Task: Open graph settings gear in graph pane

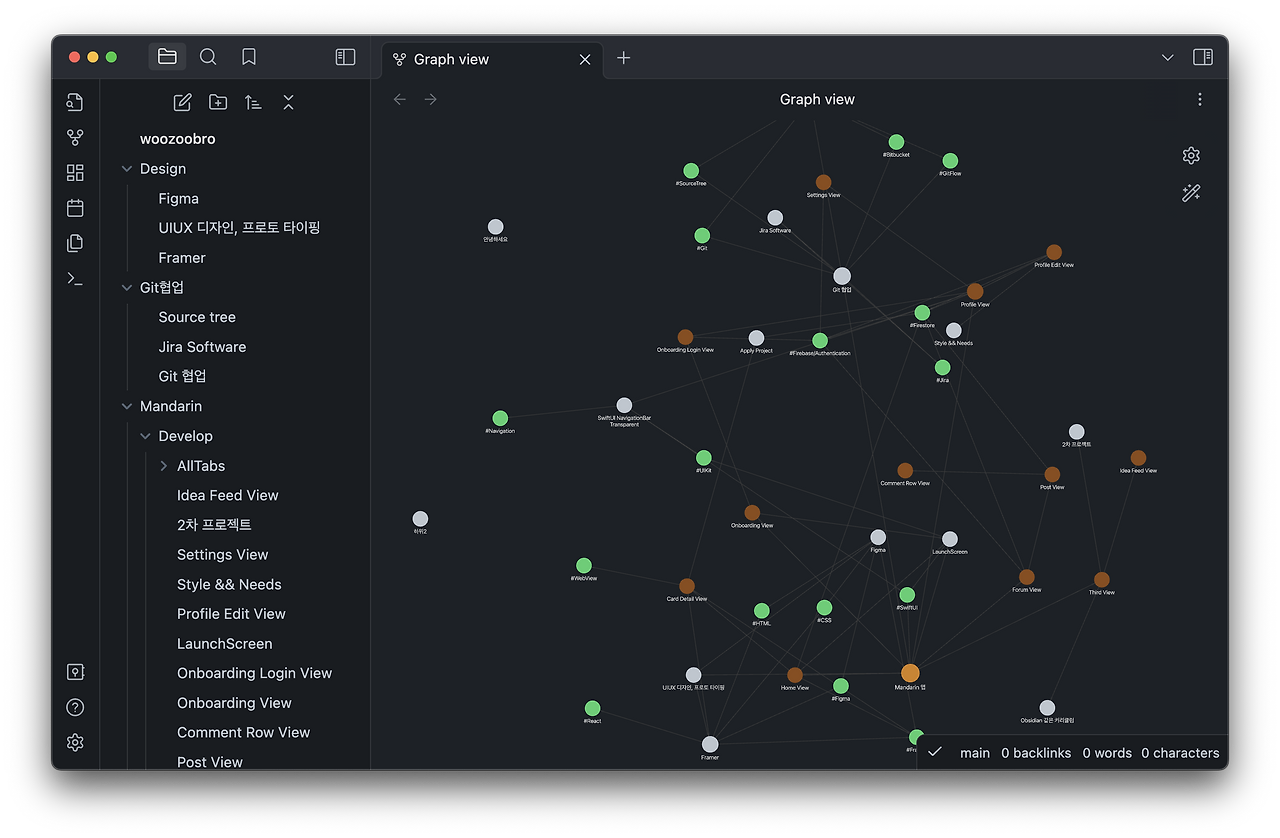Action: (x=1191, y=155)
